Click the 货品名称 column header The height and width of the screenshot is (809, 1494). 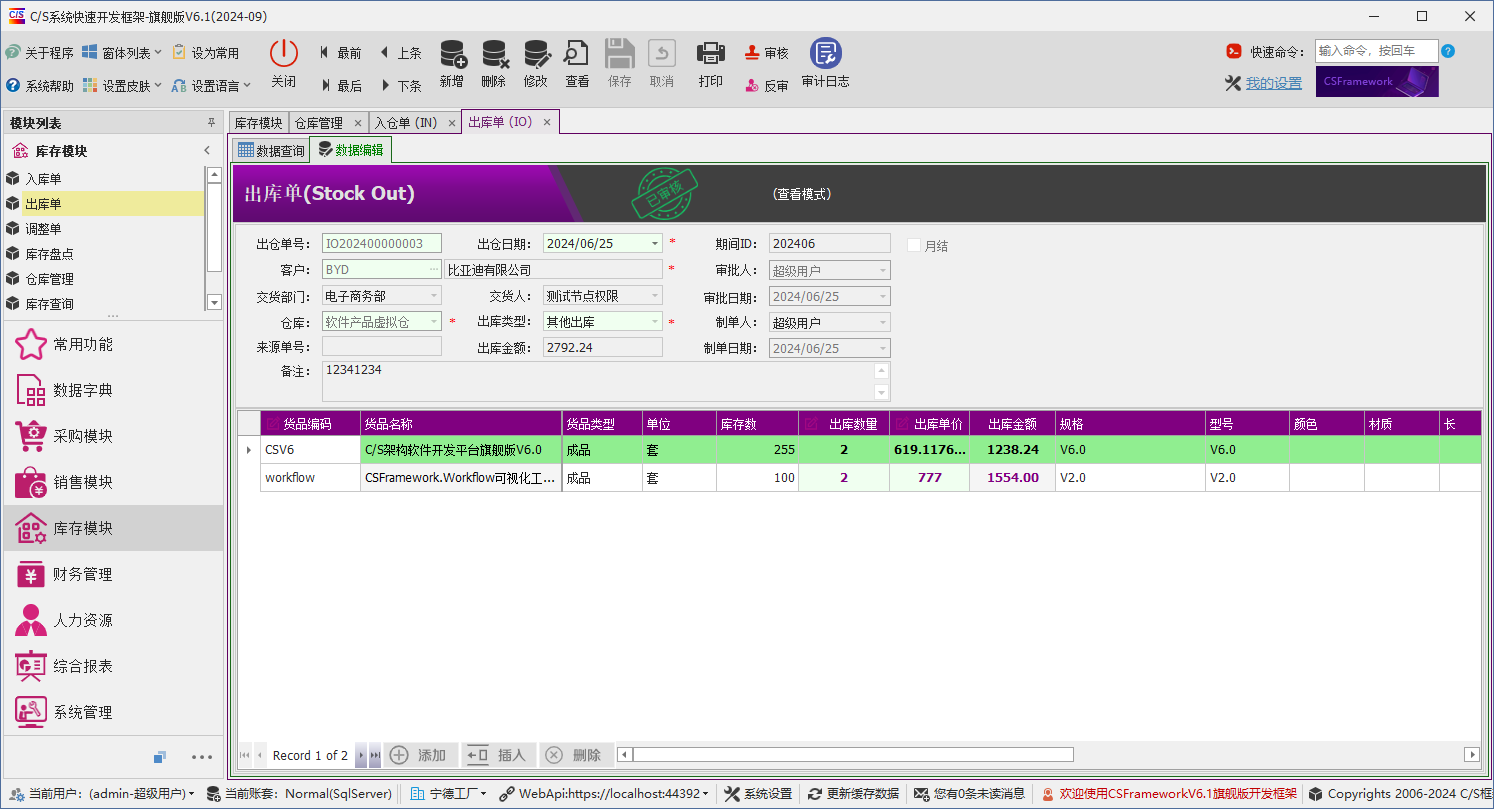461,423
